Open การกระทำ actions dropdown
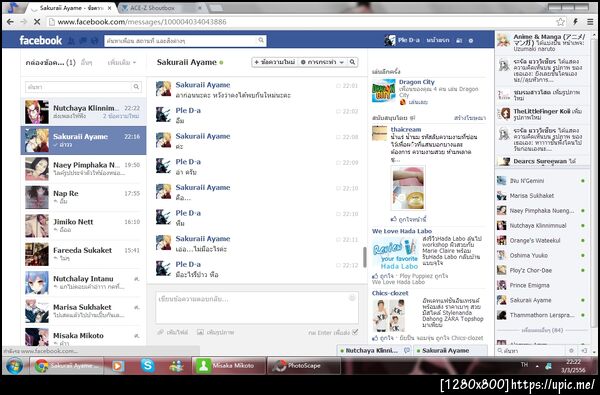This screenshot has width=600, height=395. 322,62
